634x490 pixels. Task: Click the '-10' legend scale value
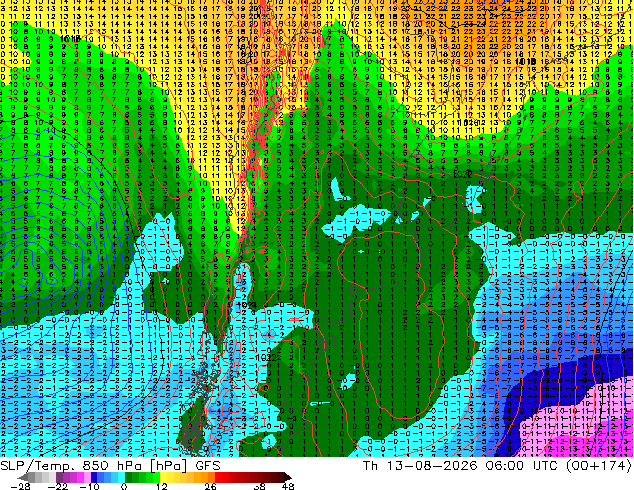89,486
